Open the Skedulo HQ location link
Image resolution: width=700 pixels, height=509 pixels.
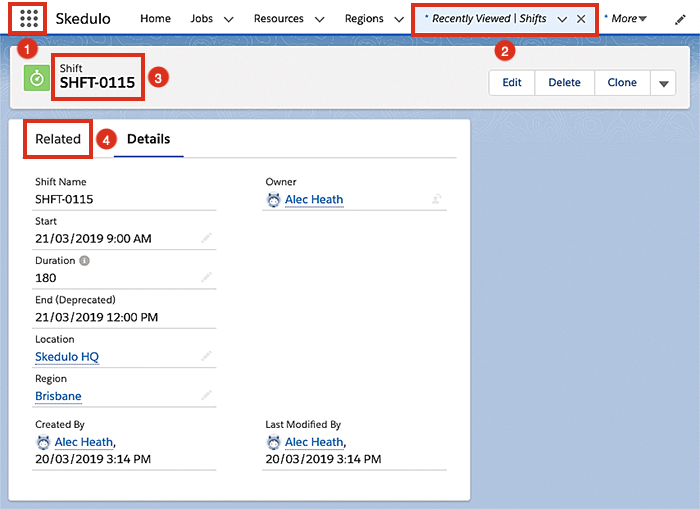point(67,357)
